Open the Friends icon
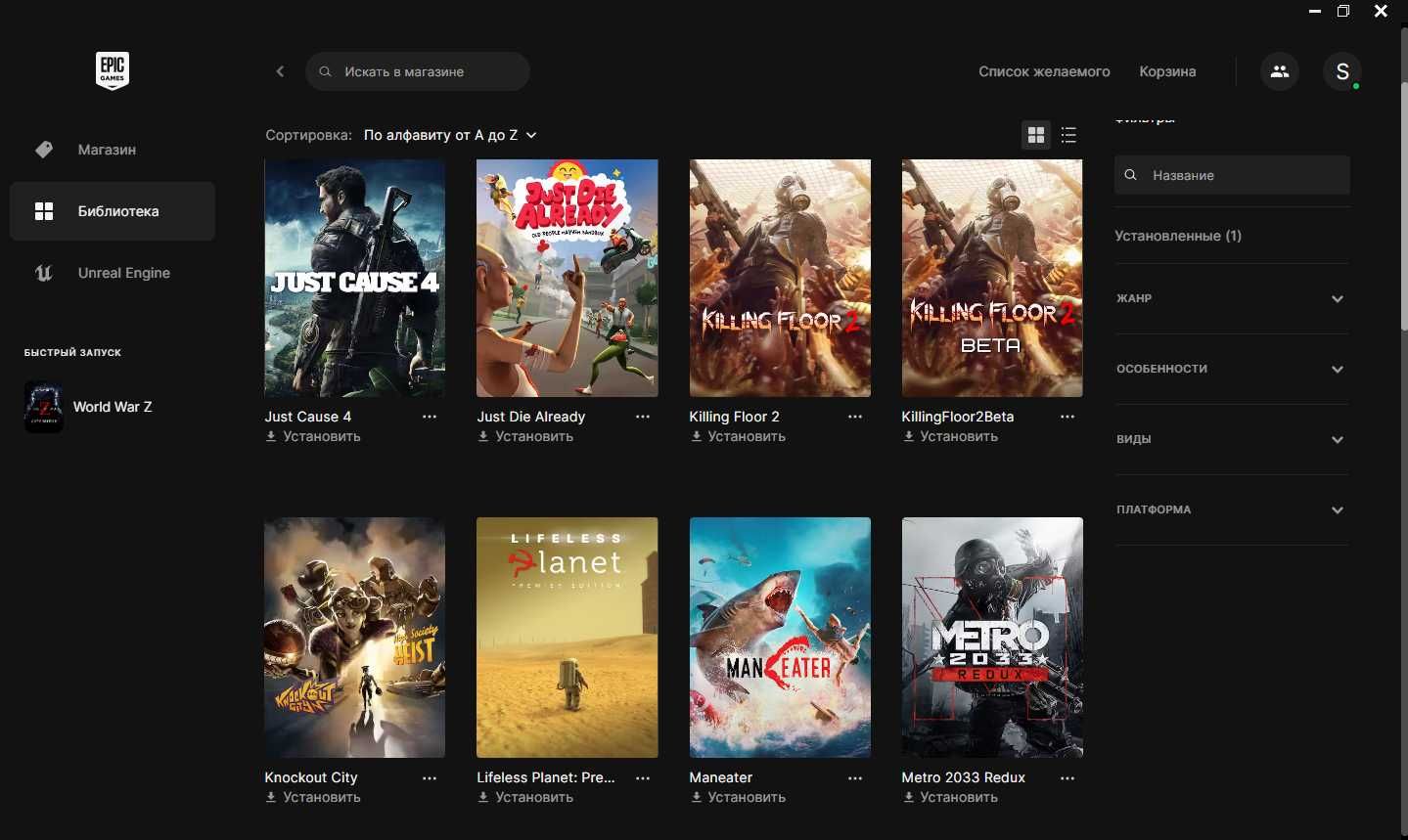This screenshot has width=1408, height=840. pyautogui.click(x=1279, y=71)
